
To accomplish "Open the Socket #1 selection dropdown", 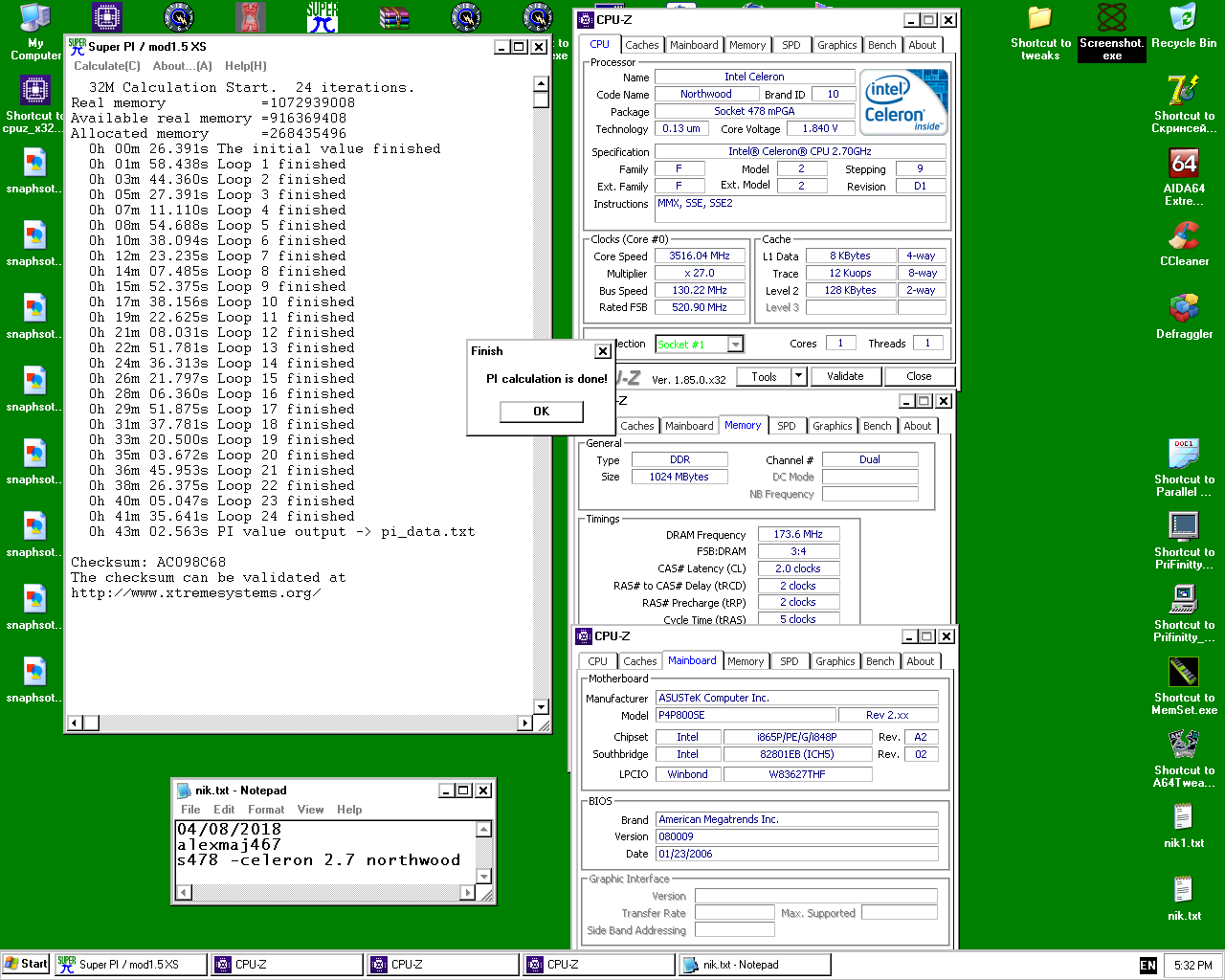I will (x=735, y=345).
